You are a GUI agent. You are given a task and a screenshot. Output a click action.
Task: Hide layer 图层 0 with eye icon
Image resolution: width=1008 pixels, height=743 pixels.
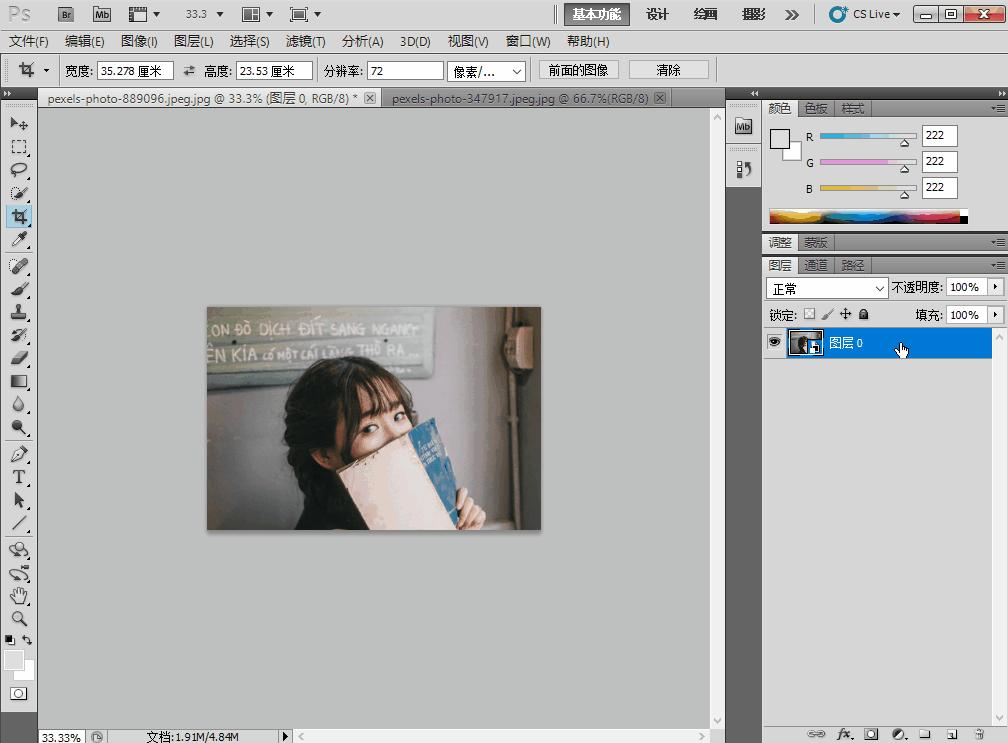click(x=774, y=343)
